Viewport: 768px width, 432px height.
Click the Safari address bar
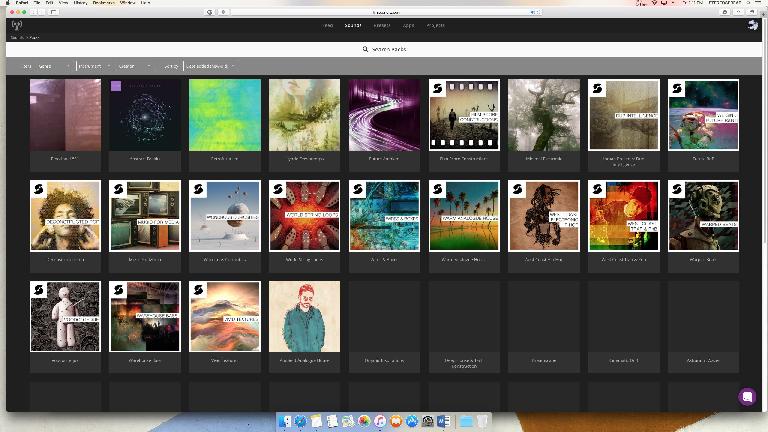386,12
